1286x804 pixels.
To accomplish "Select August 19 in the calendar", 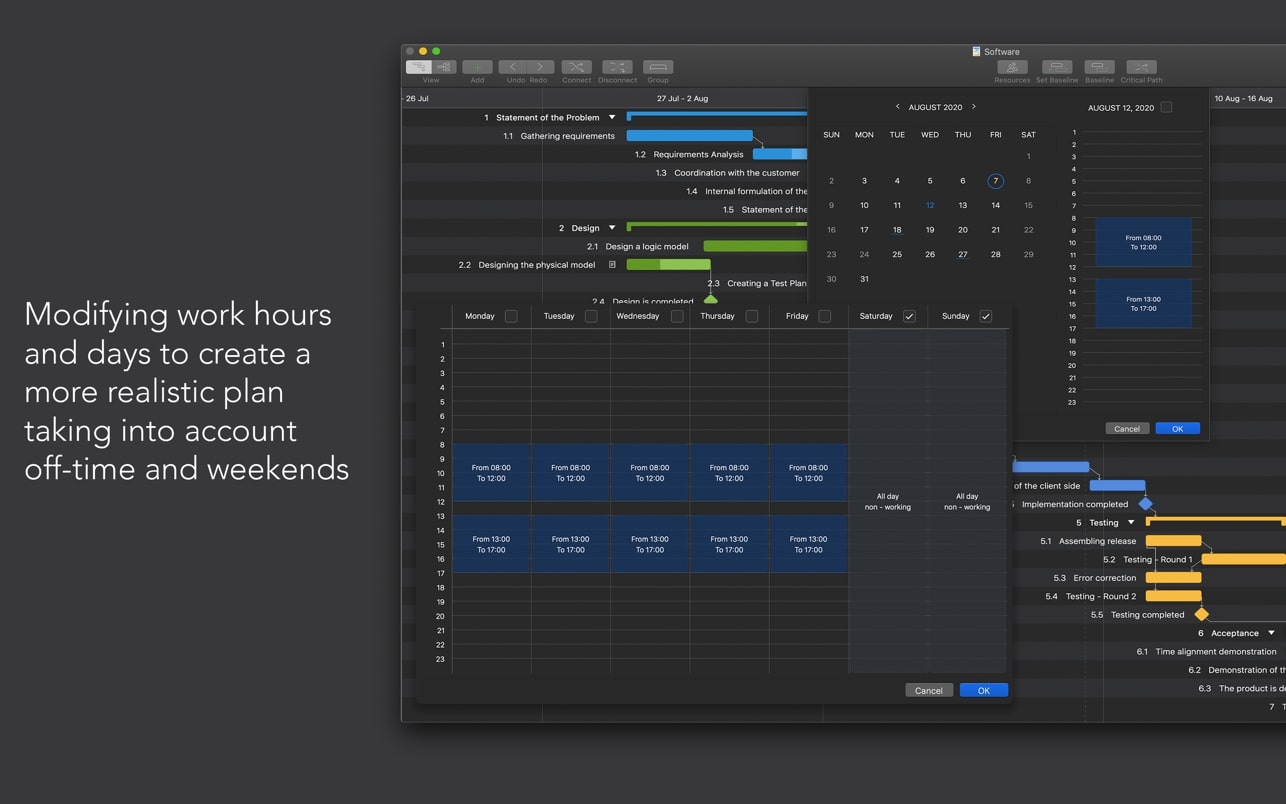I will tap(930, 230).
